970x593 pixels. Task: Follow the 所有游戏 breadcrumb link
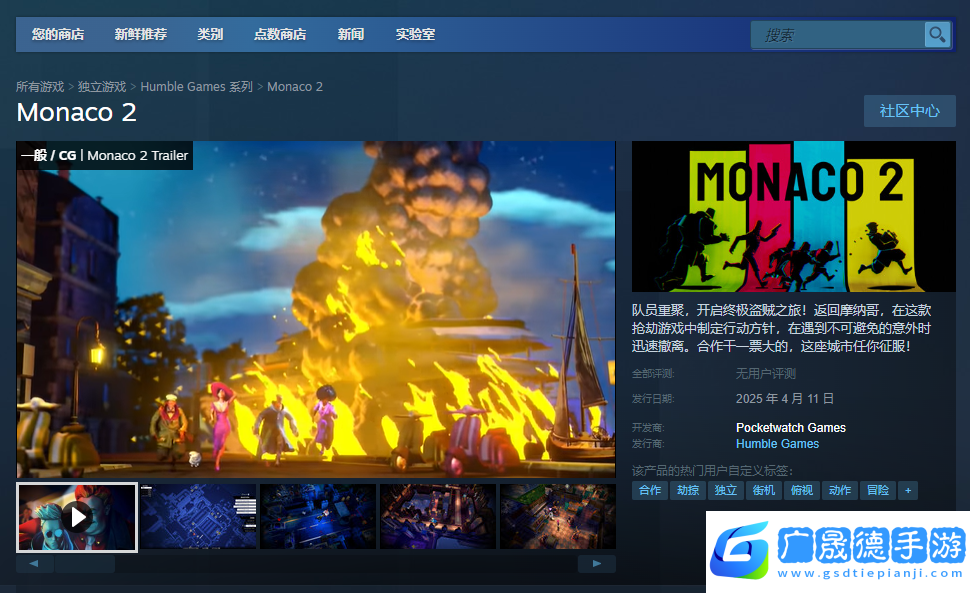pyautogui.click(x=40, y=87)
